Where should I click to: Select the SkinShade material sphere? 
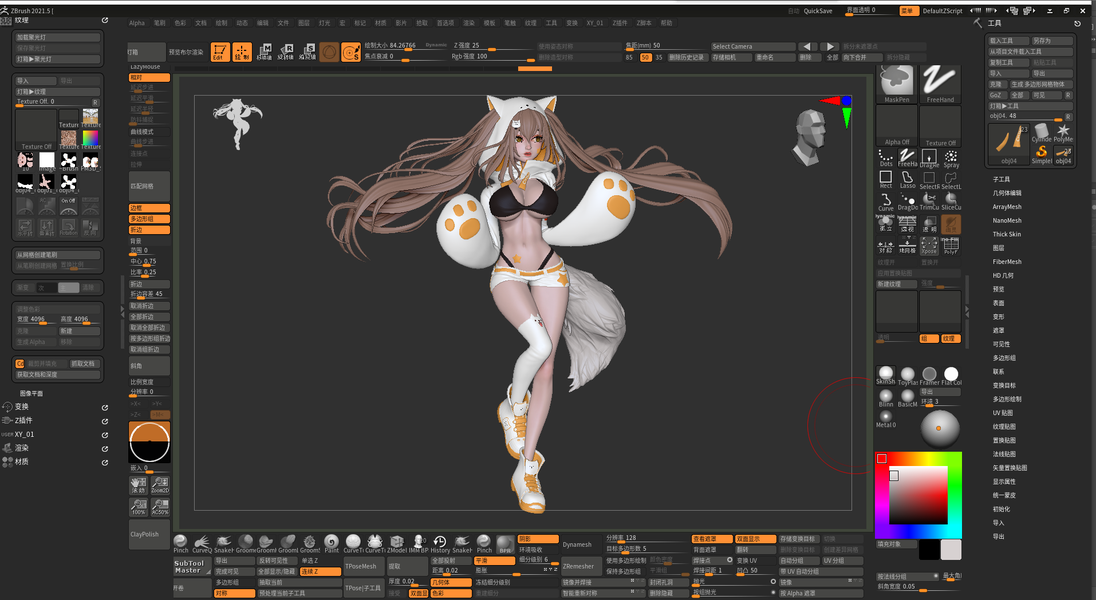886,376
